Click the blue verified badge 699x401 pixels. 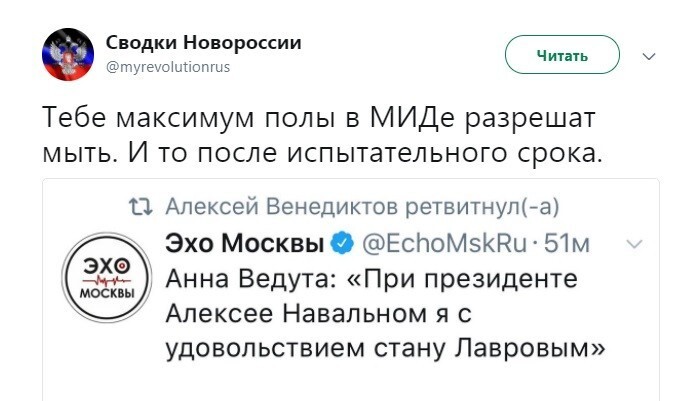(342, 243)
